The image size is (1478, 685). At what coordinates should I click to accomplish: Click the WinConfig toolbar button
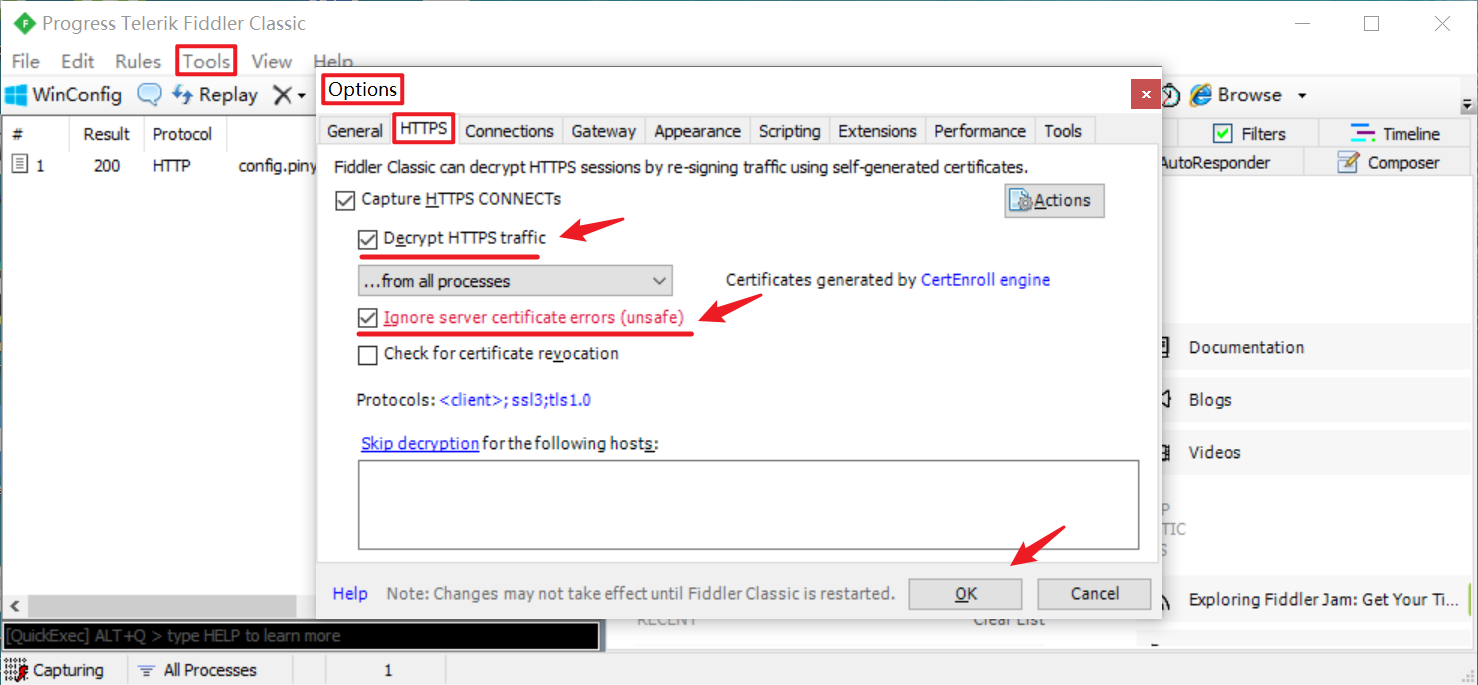tap(63, 95)
